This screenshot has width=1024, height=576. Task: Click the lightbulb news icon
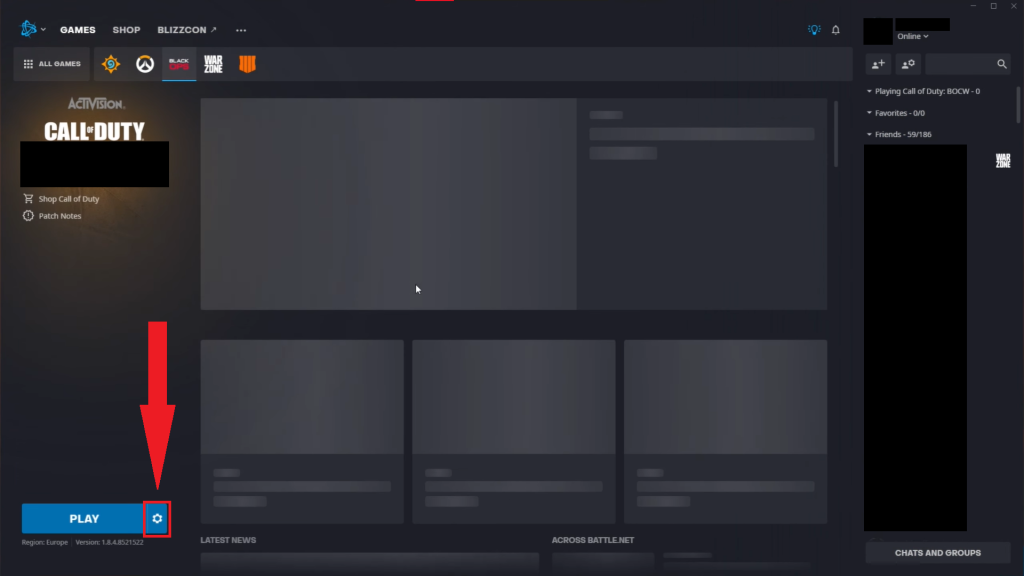point(814,30)
